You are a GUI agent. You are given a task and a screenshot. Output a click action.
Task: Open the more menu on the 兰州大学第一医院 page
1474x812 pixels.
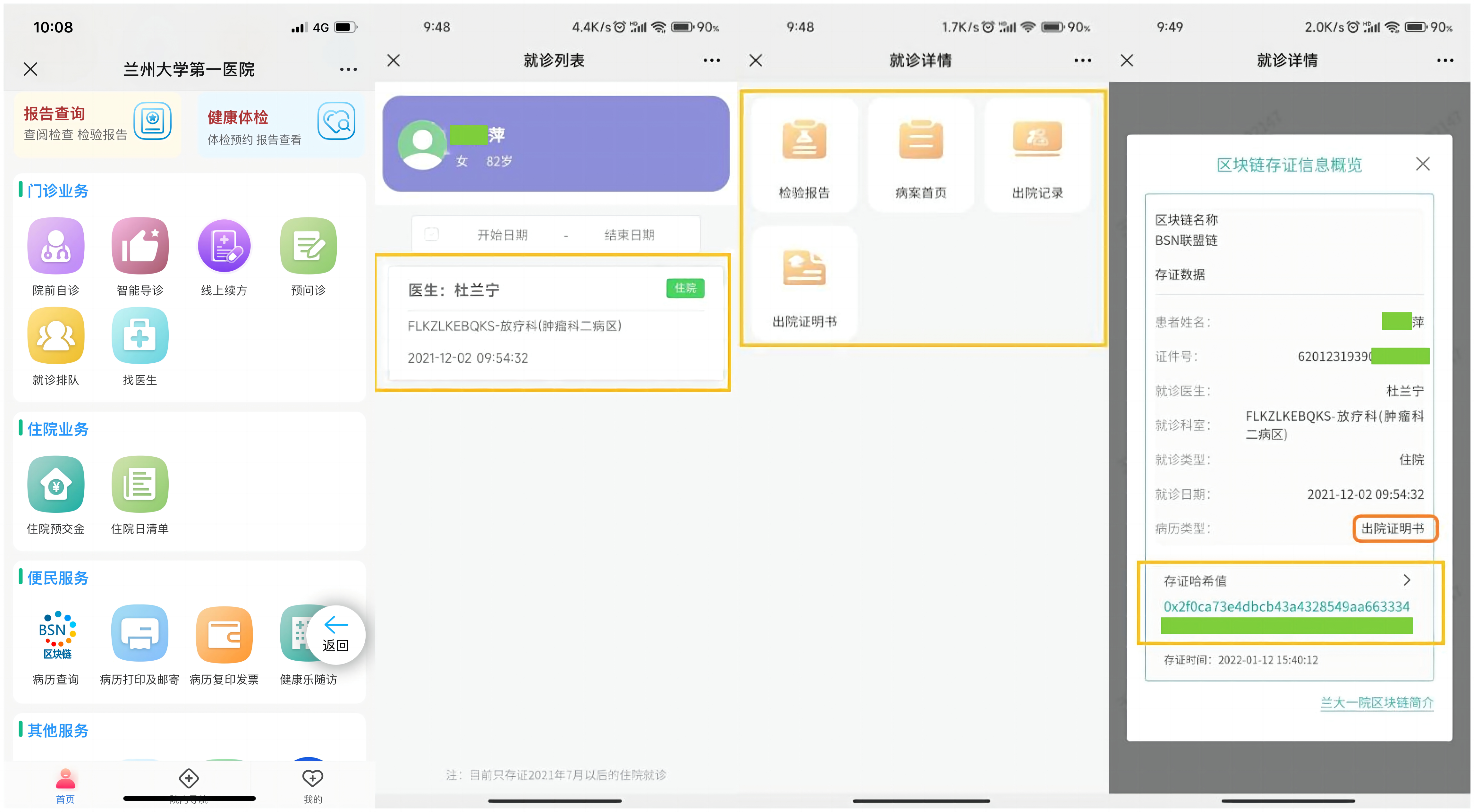click(348, 69)
